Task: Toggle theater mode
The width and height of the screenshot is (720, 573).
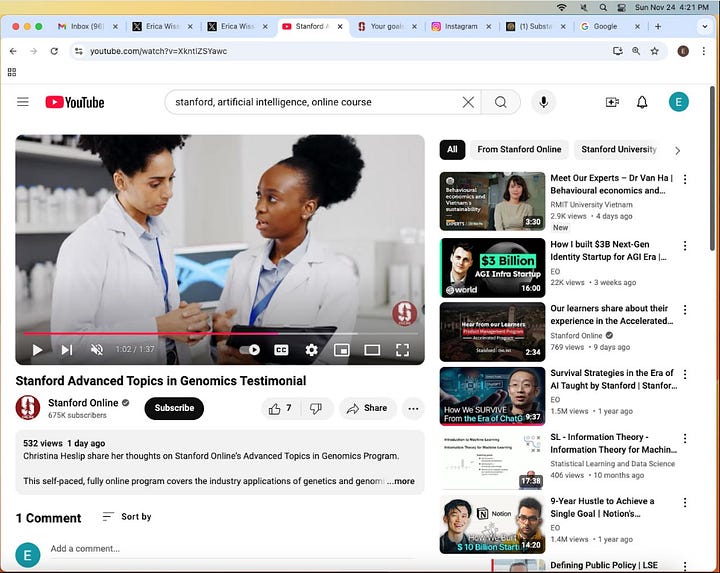Action: pos(372,350)
